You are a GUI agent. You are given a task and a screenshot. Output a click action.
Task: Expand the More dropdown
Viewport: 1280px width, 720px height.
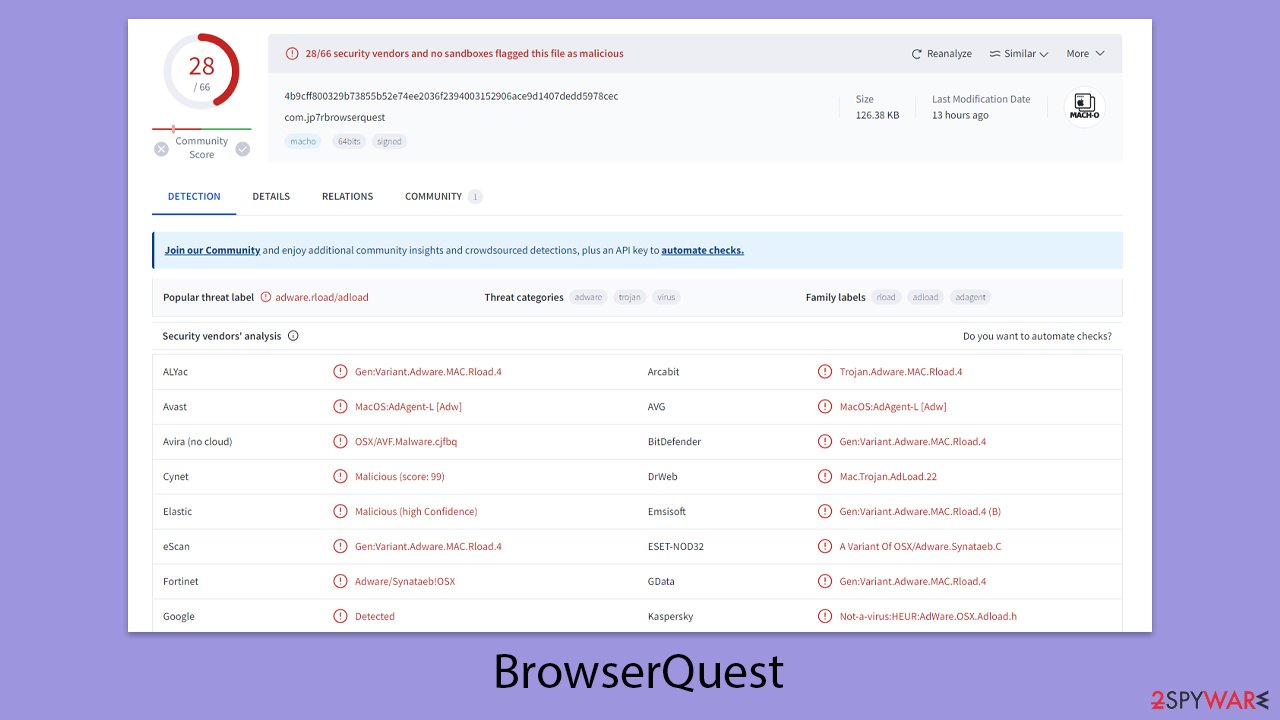click(x=1083, y=53)
